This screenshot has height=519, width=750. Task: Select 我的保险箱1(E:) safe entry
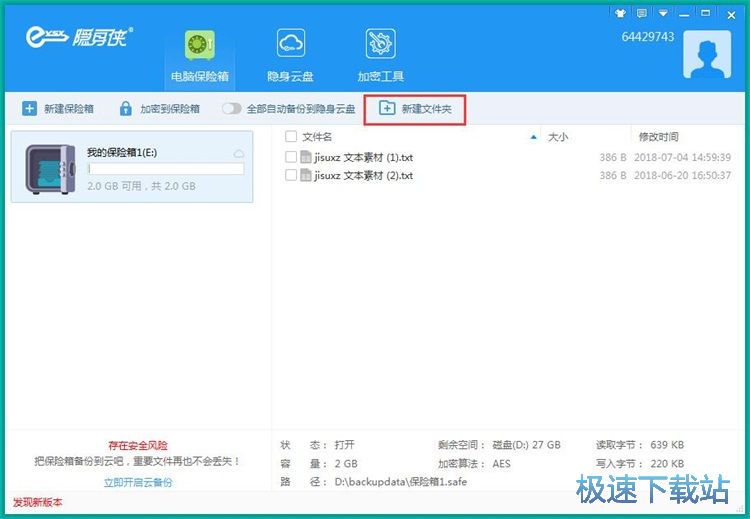pyautogui.click(x=132, y=167)
